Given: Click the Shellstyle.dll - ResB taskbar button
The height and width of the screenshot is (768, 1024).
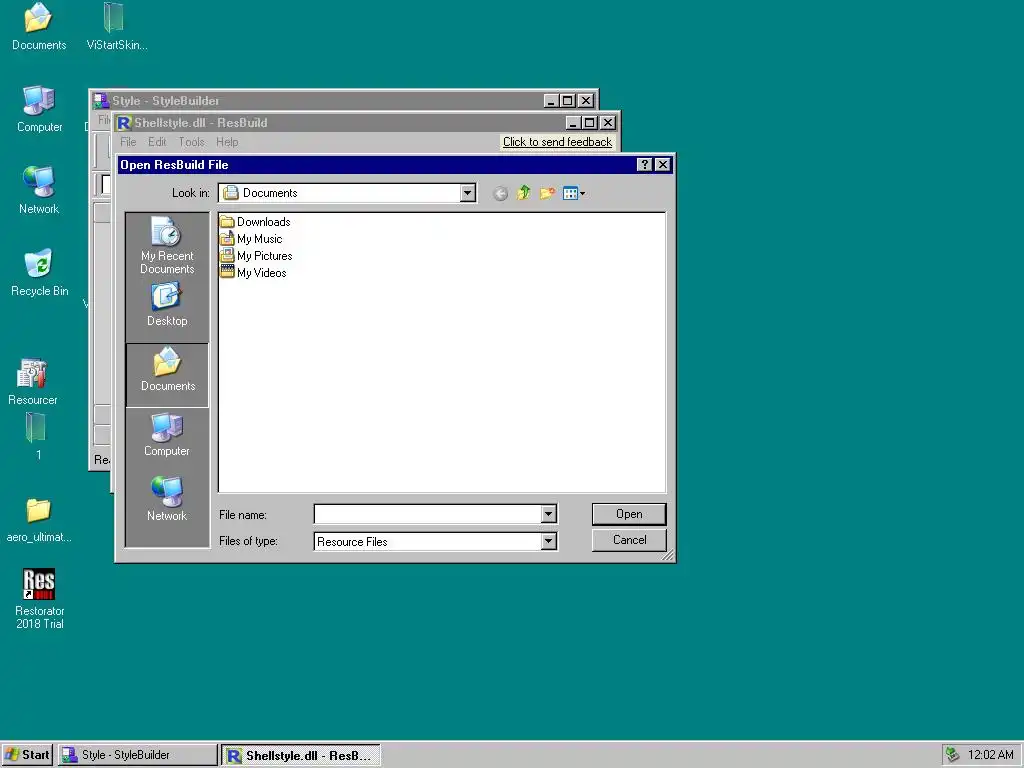Looking at the screenshot, I should [301, 756].
